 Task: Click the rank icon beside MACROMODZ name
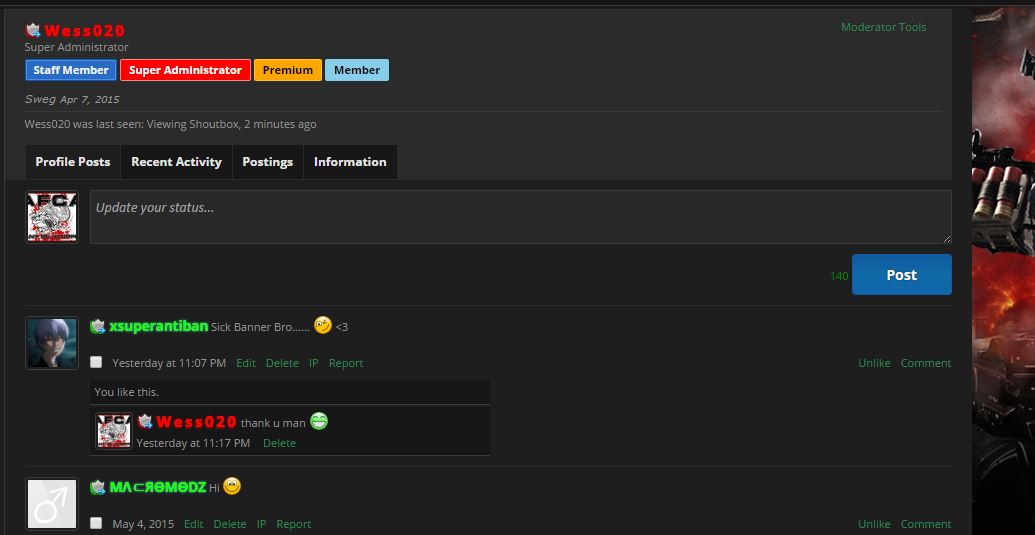pos(97,487)
